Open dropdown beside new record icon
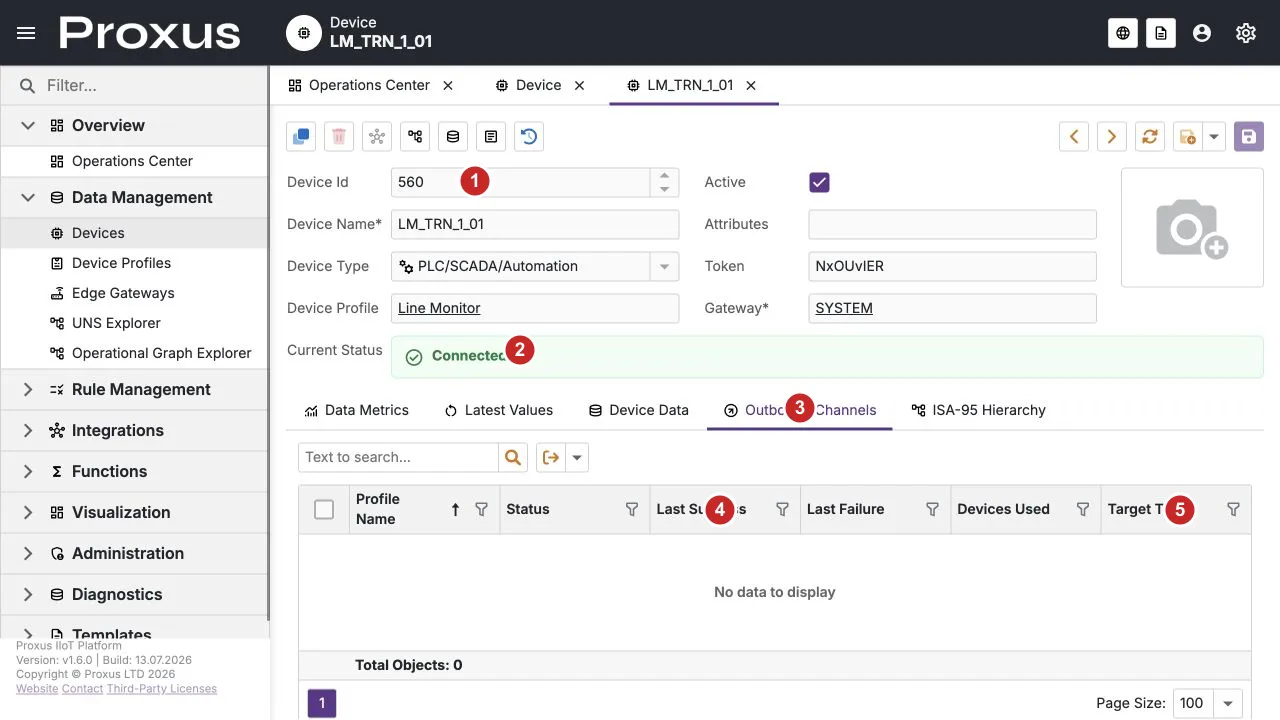 click(1214, 136)
